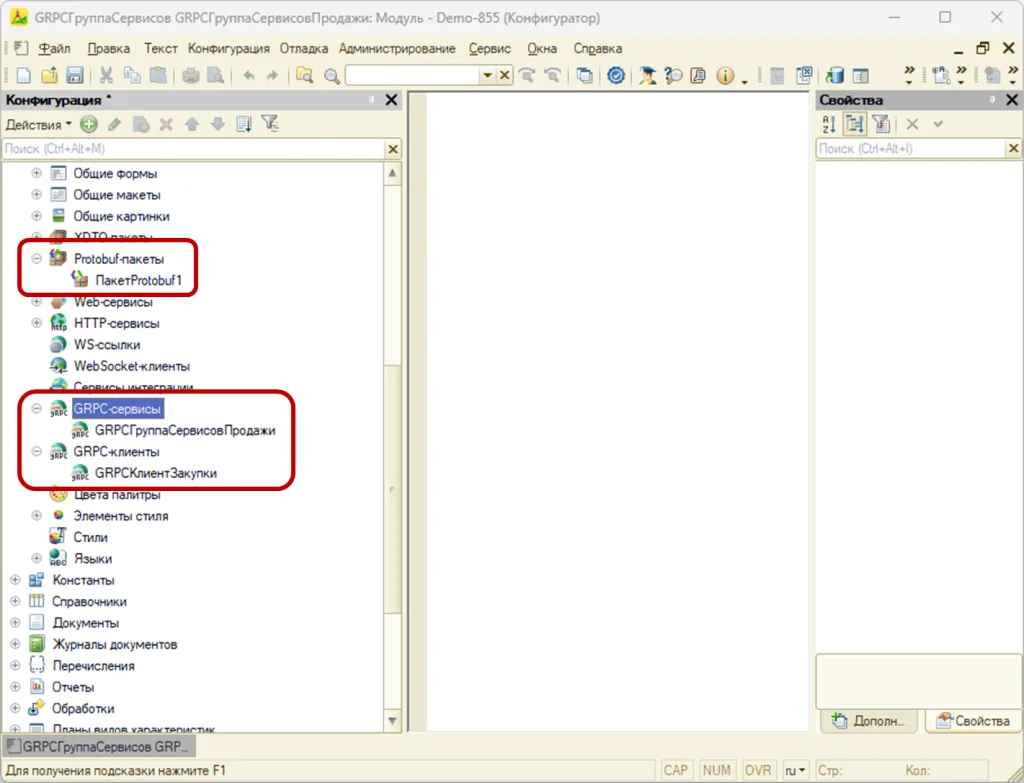The width and height of the screenshot is (1024, 783).
Task: Toggle category grouping in Properties panel
Action: click(x=854, y=124)
